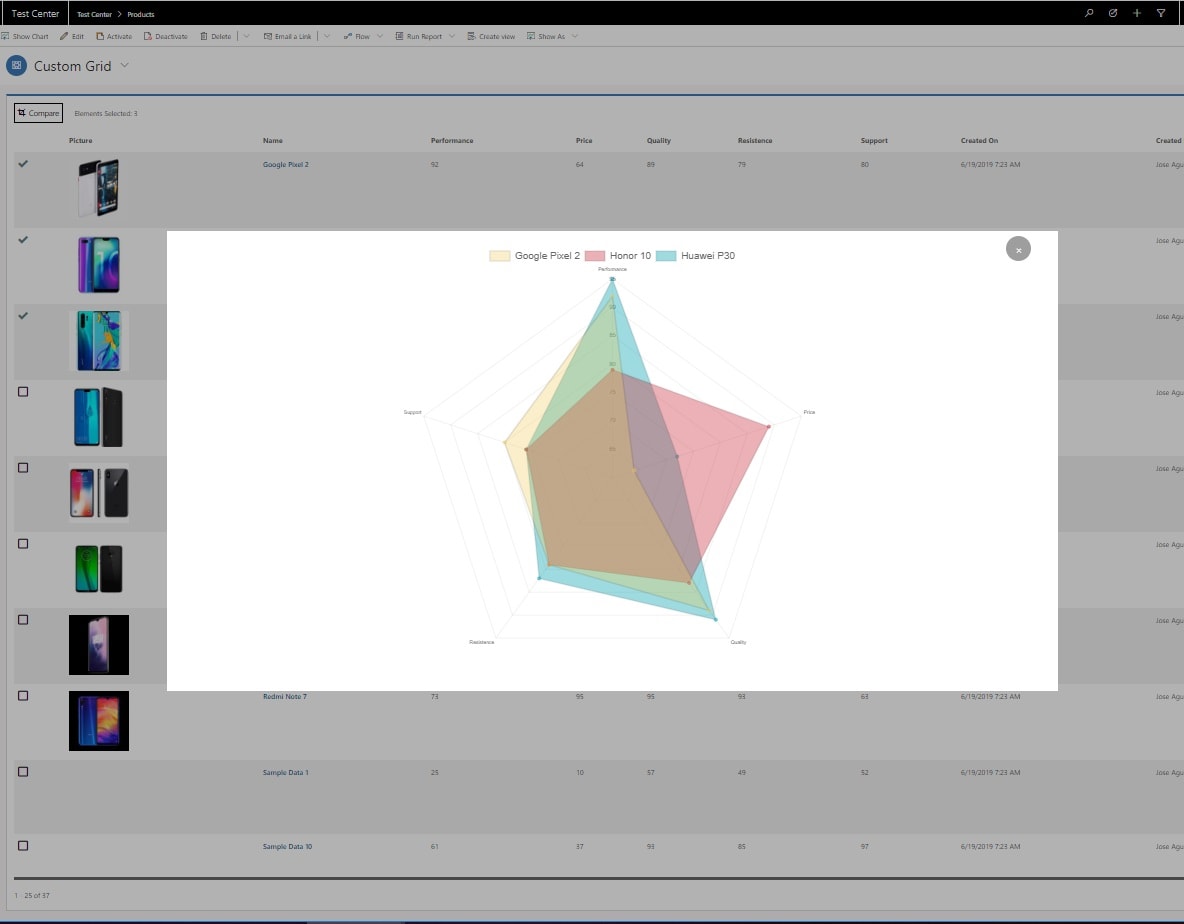Click the task flow circle-check icon
Viewport: 1184px width, 924px height.
pos(1113,13)
